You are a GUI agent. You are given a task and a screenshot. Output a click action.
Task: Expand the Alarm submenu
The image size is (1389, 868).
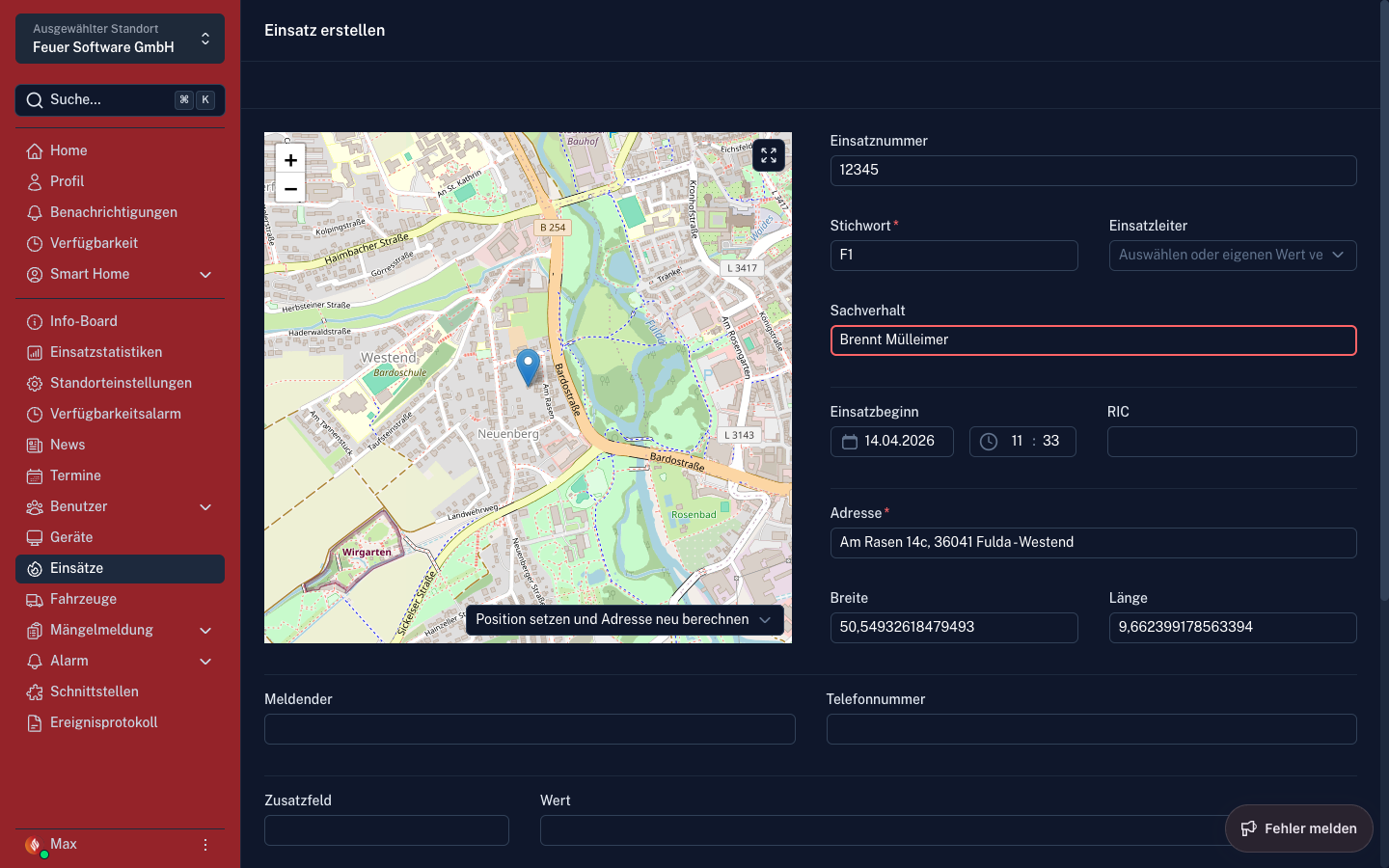click(x=205, y=662)
